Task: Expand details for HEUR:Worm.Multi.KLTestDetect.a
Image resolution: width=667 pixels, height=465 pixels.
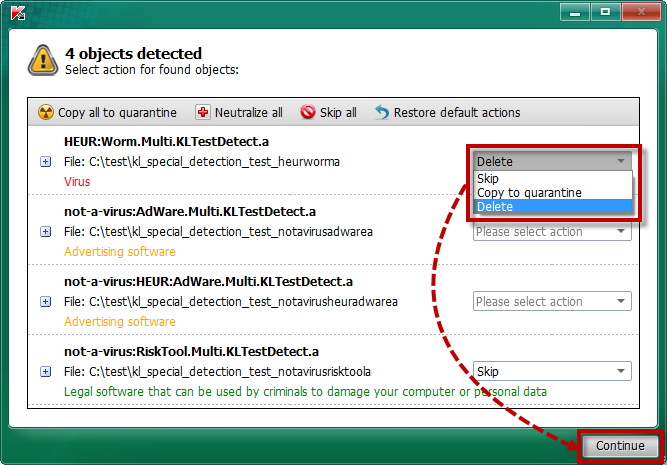Action: 46,162
